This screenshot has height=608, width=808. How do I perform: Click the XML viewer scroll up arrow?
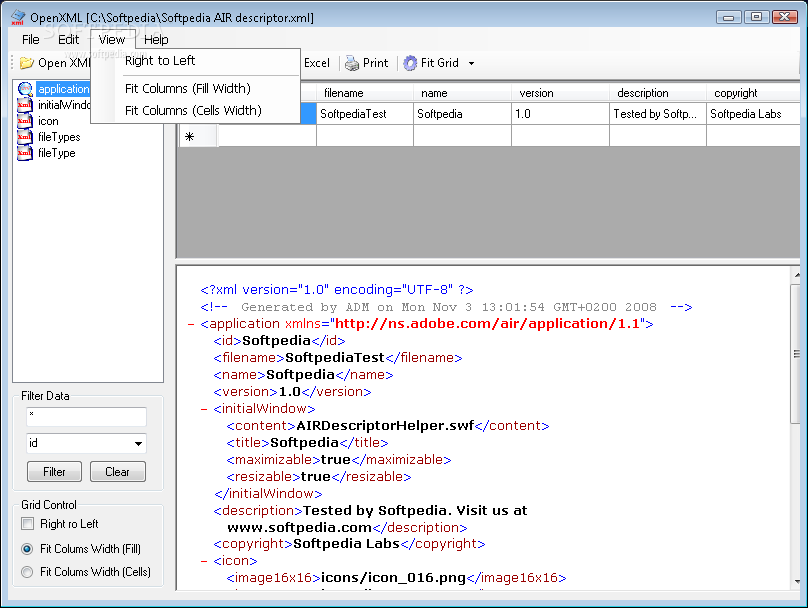click(797, 275)
